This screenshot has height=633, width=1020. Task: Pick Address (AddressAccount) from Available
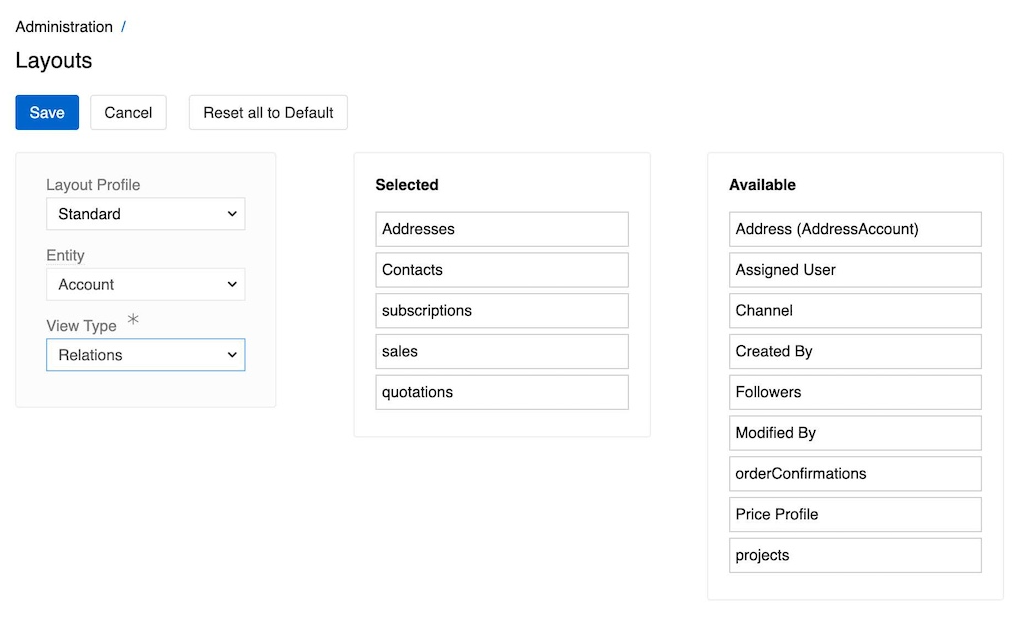[x=855, y=229]
